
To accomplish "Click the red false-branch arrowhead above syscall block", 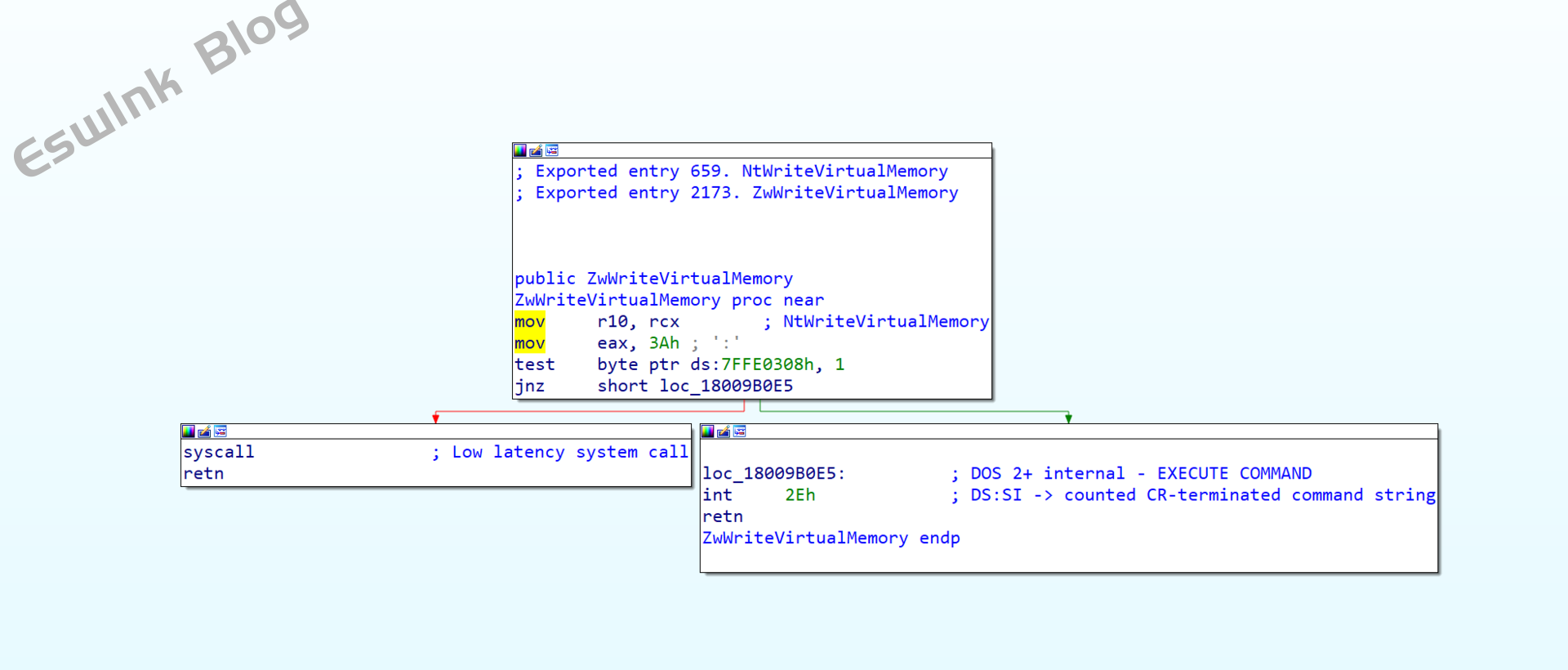I will click(436, 418).
